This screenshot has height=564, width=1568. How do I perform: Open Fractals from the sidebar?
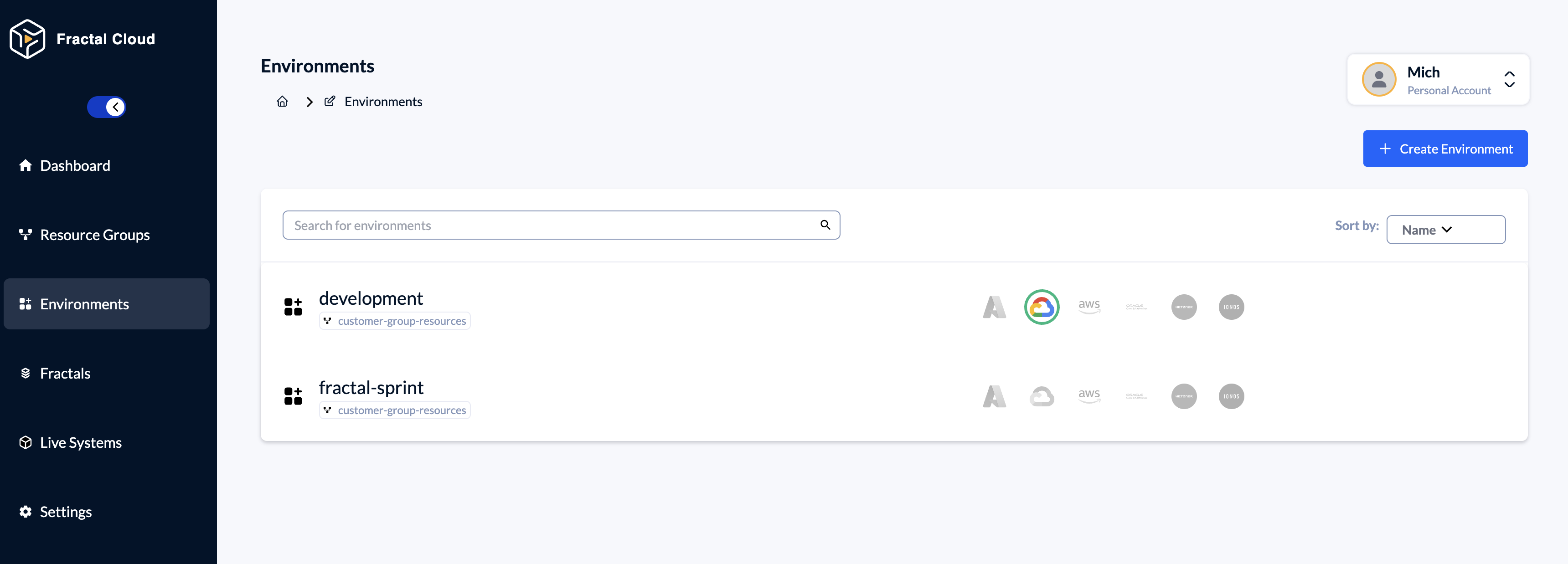tap(65, 373)
